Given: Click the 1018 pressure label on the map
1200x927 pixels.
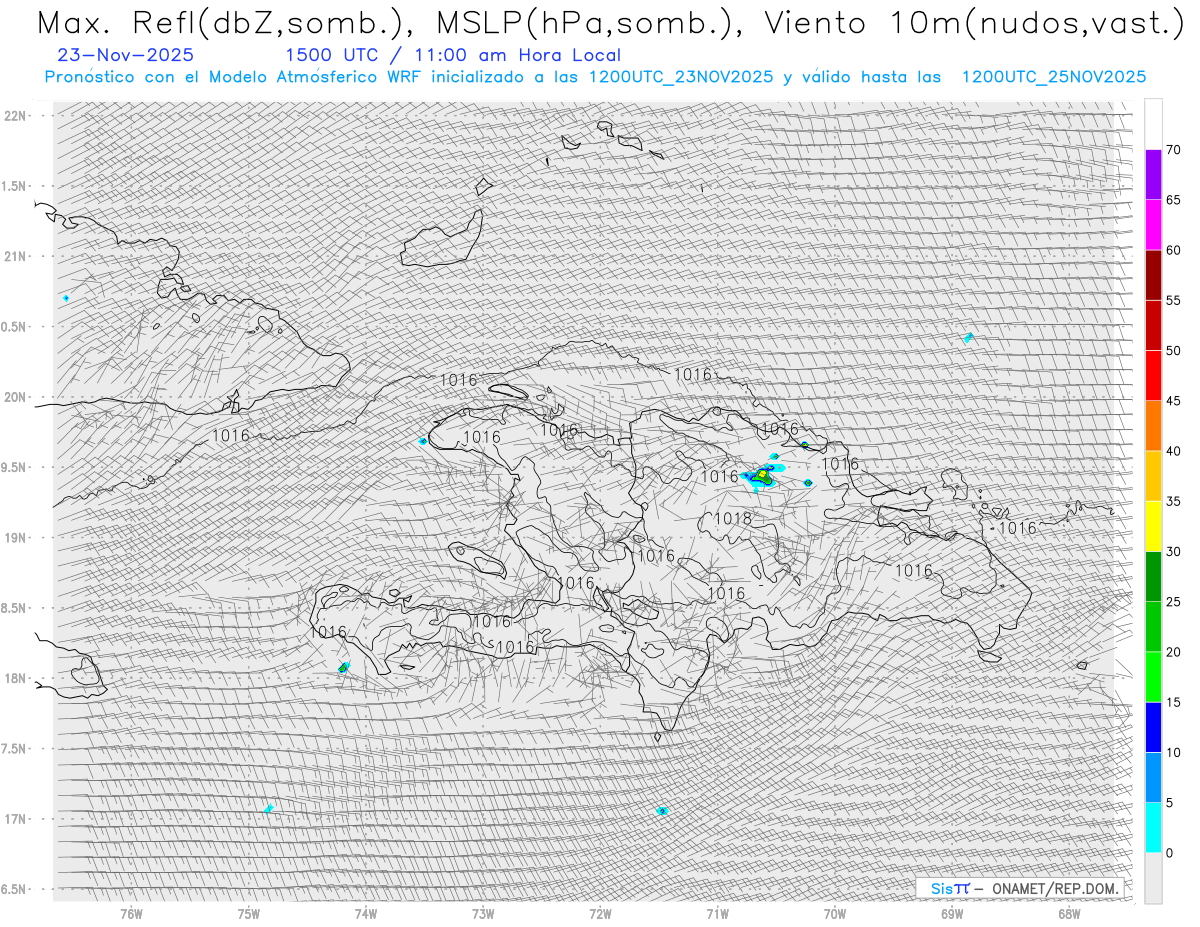Looking at the screenshot, I should [733, 518].
